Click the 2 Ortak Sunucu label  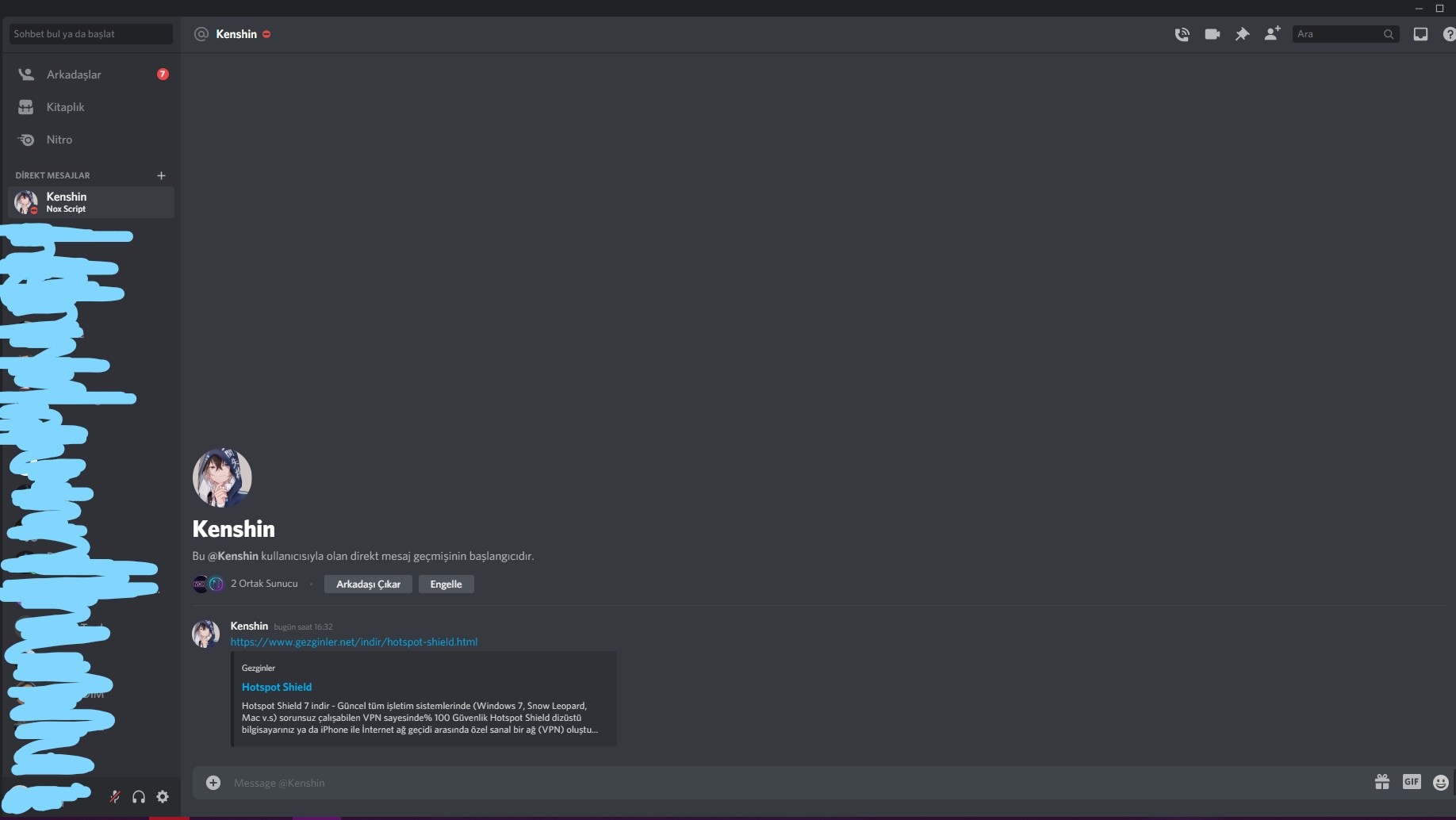click(x=264, y=584)
